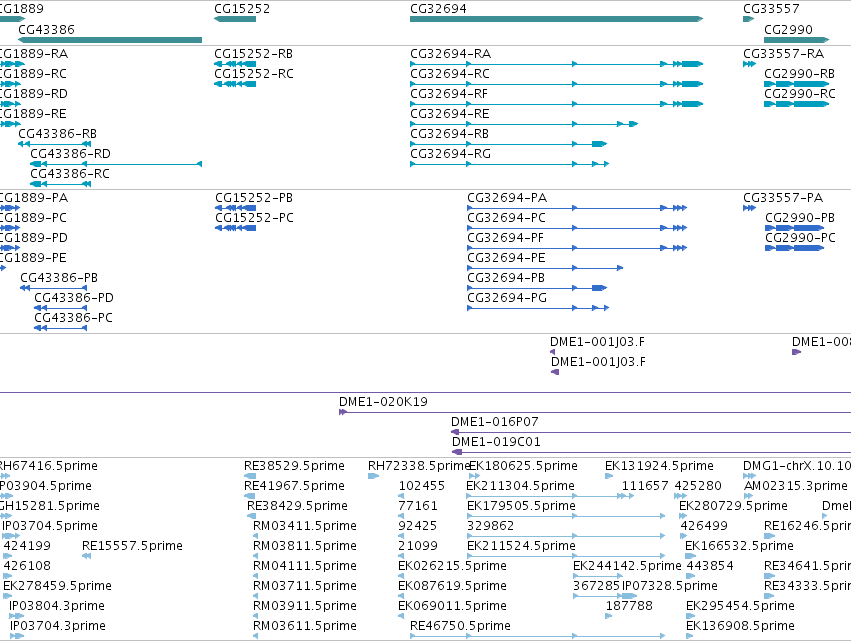
Task: Click the EK280729.5prime EST label
Action: click(x=733, y=506)
